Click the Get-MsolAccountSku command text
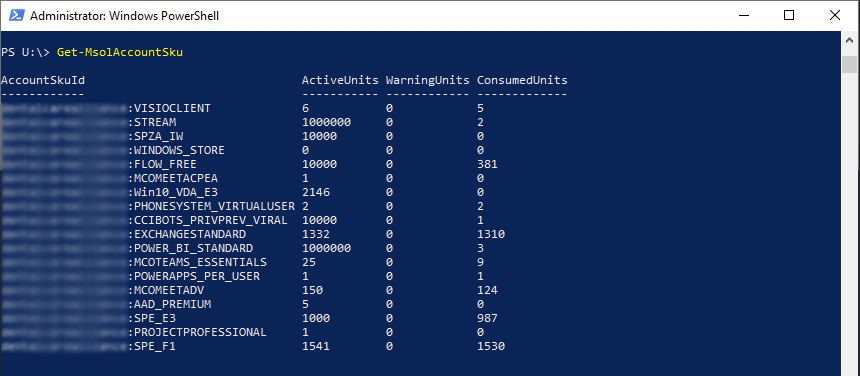 [x=120, y=53]
